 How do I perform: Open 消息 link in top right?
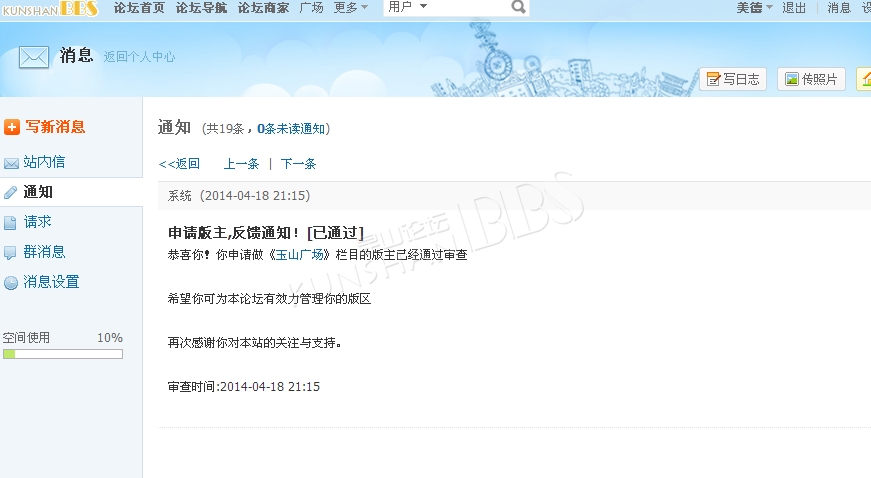[x=839, y=8]
